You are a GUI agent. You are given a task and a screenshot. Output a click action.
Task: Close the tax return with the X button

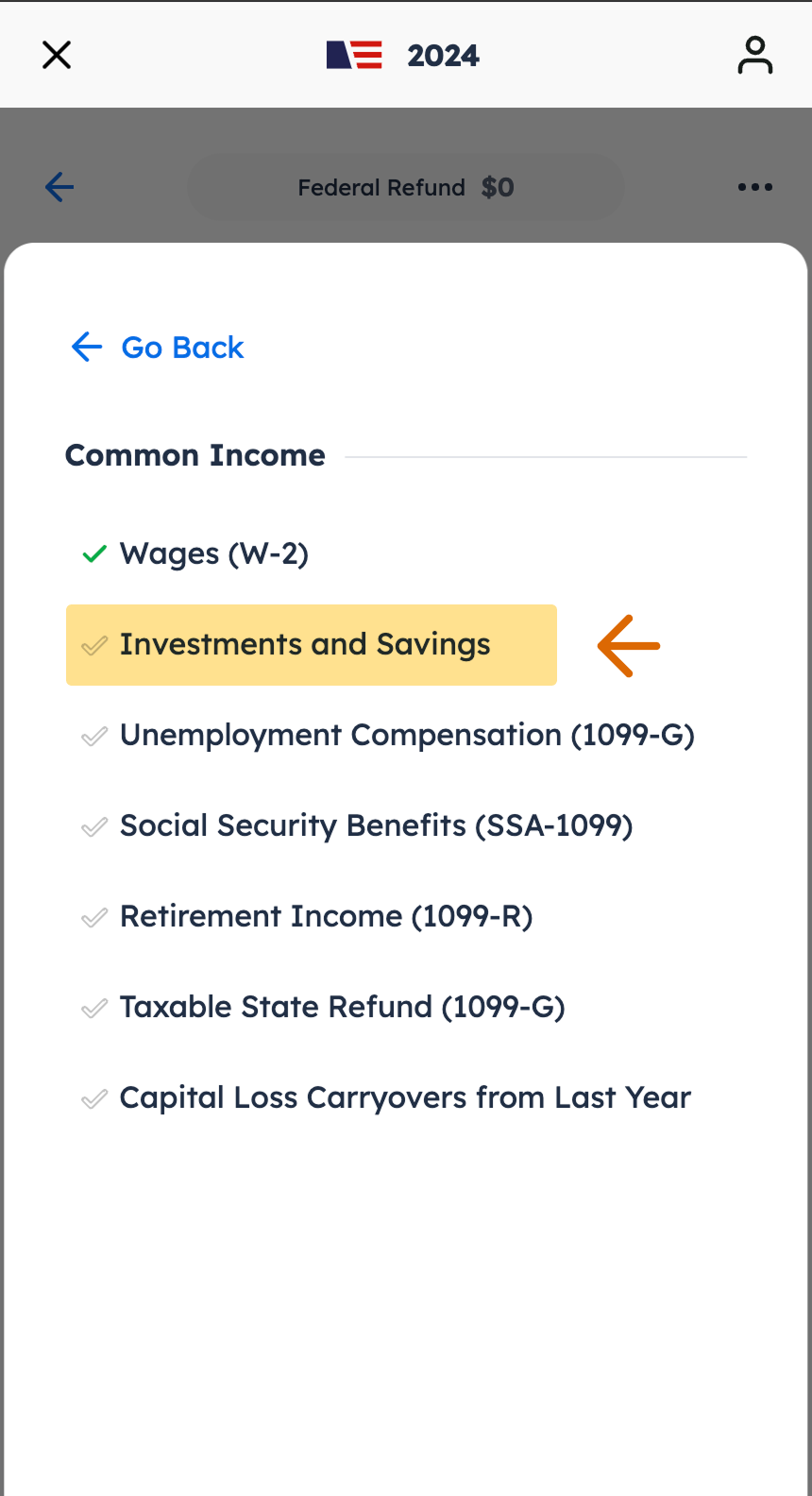[57, 55]
